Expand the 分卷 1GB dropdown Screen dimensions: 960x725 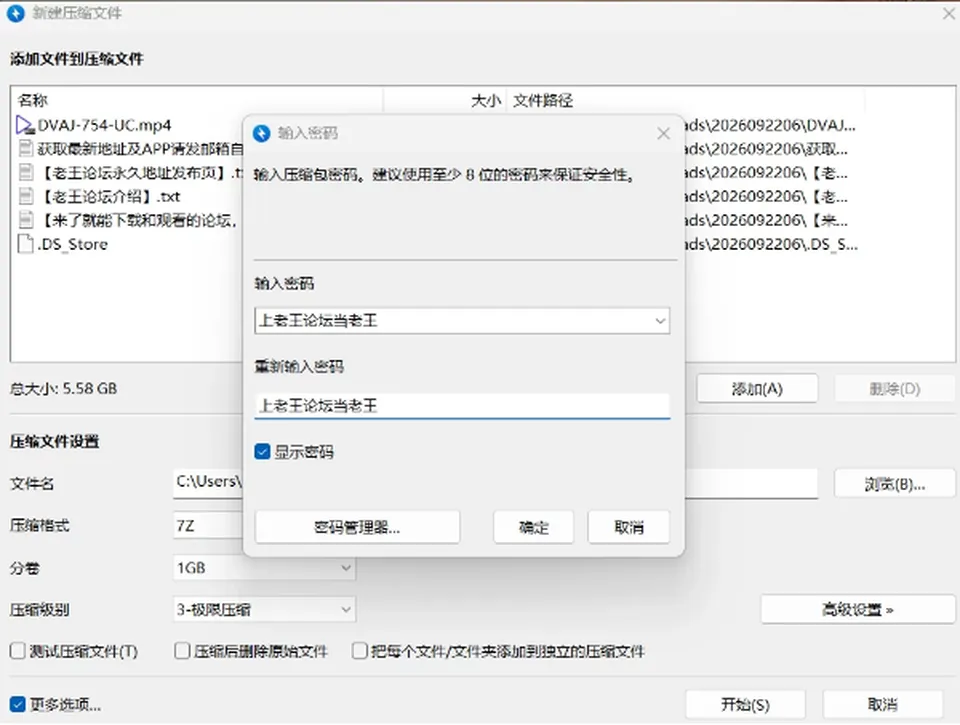[346, 568]
